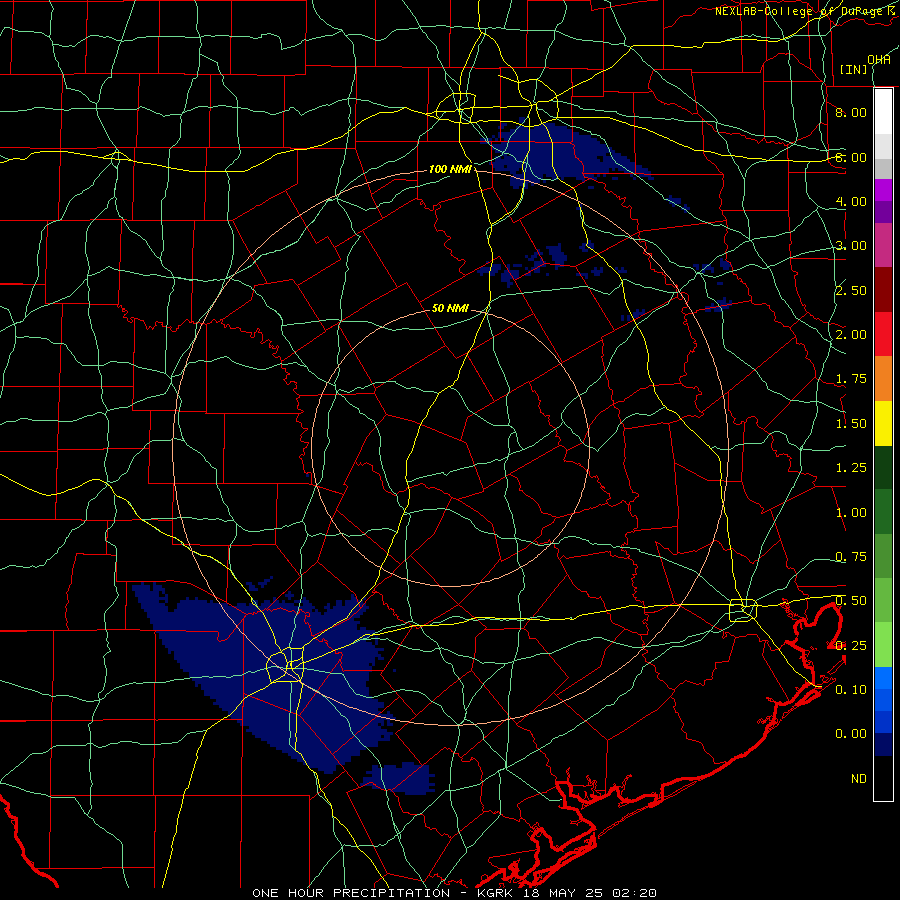Click the 2.50 legend value

click(851, 290)
